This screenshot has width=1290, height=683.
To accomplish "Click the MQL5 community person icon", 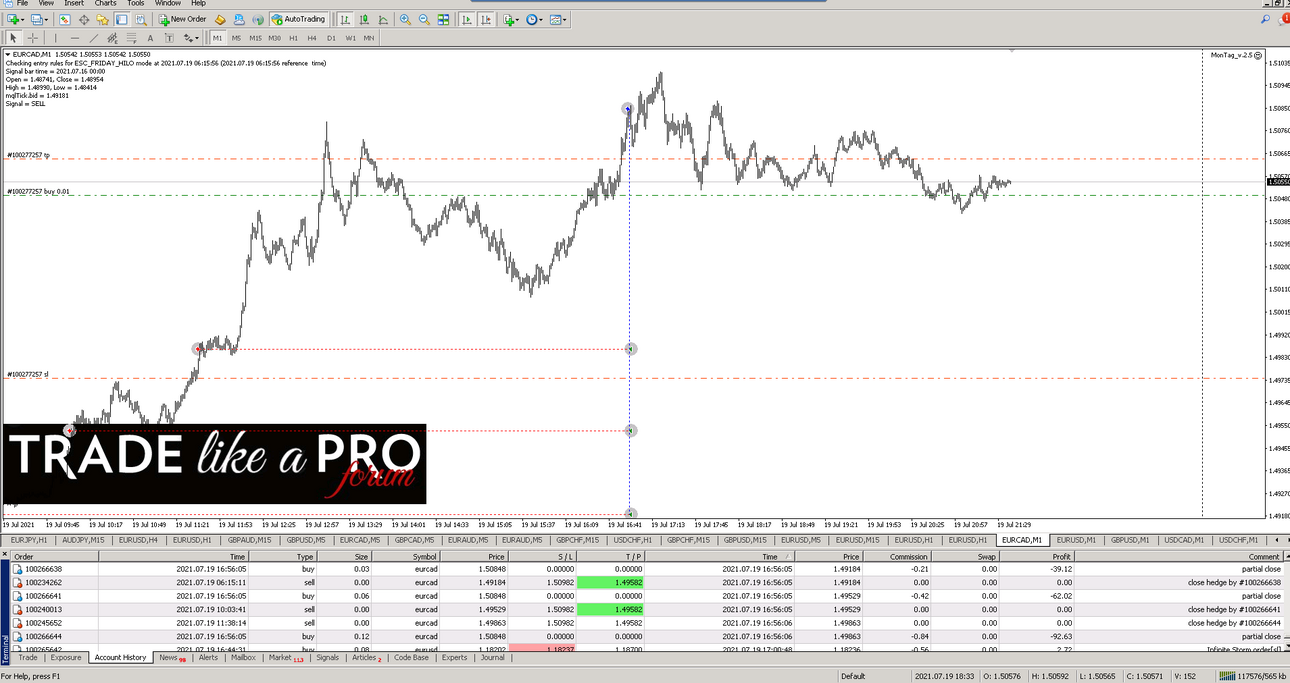I will [x=239, y=19].
